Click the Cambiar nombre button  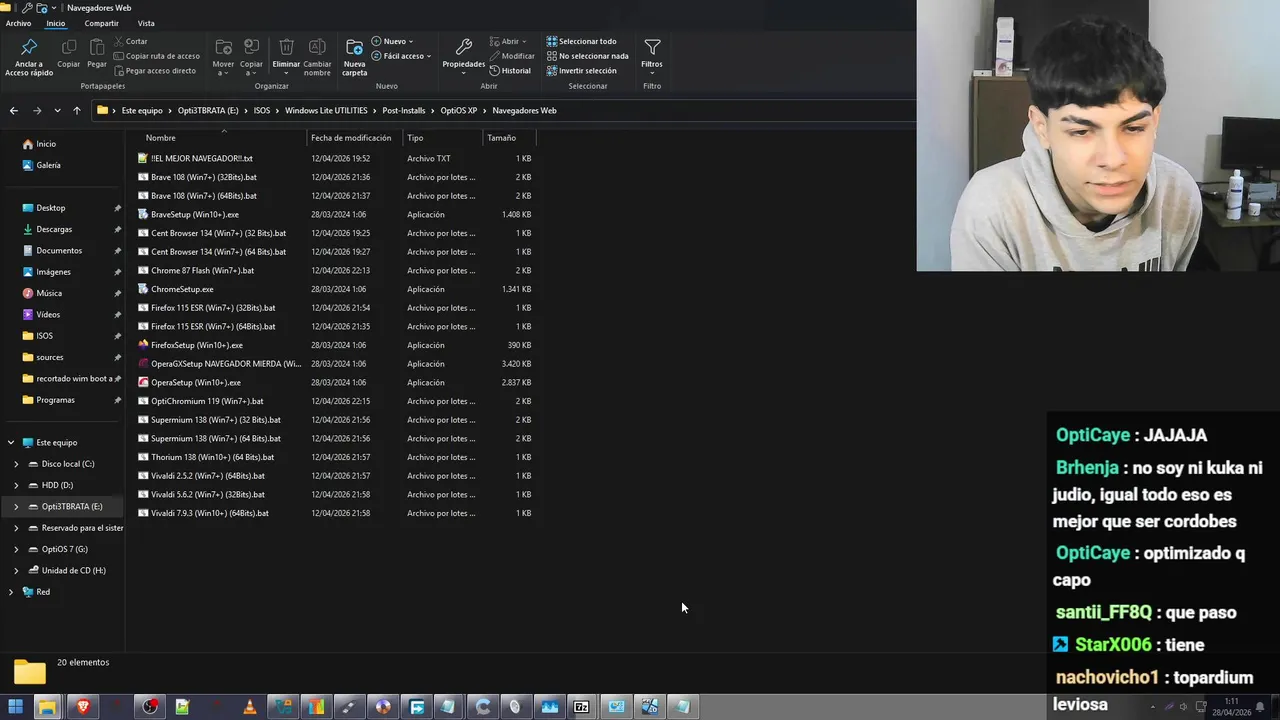317,57
